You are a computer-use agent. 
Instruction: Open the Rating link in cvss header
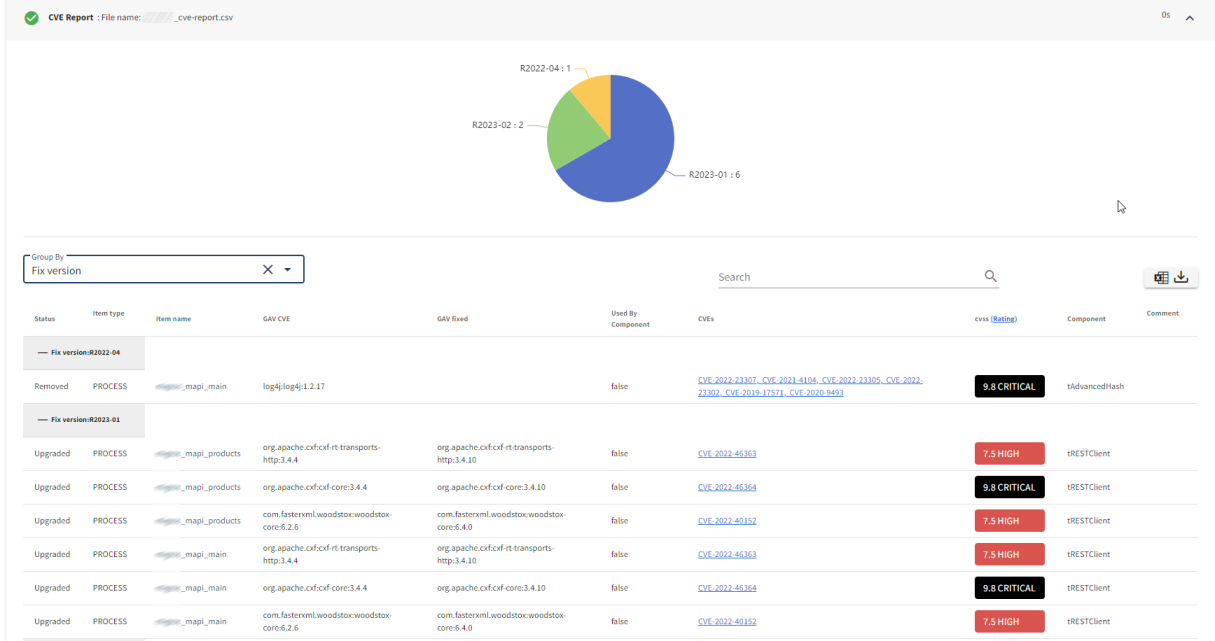click(x=1004, y=319)
